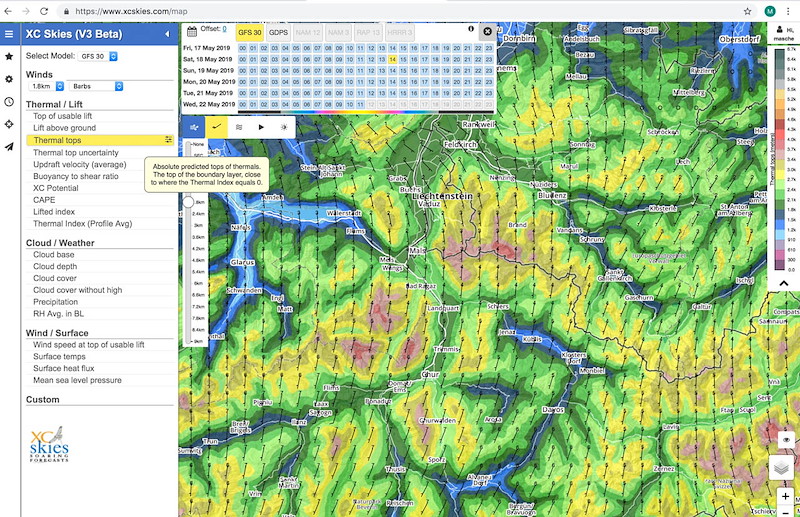This screenshot has width=800, height=517.
Task: Toggle map visibility eye button
Action: point(786,439)
